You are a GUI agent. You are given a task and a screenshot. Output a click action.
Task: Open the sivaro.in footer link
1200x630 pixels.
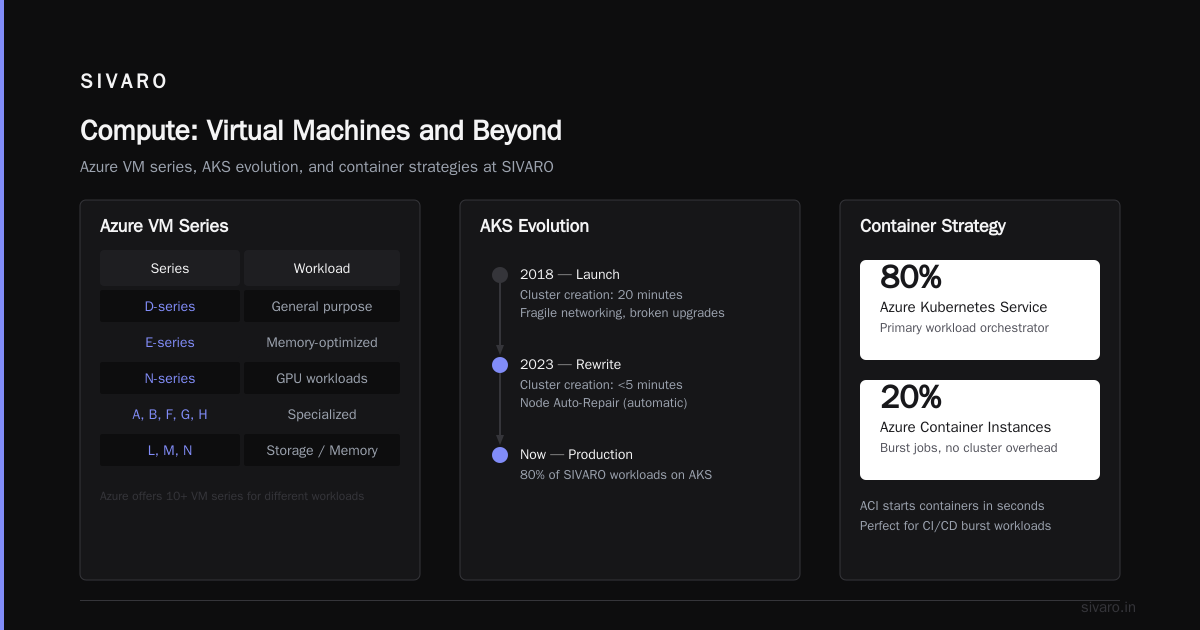[1108, 607]
